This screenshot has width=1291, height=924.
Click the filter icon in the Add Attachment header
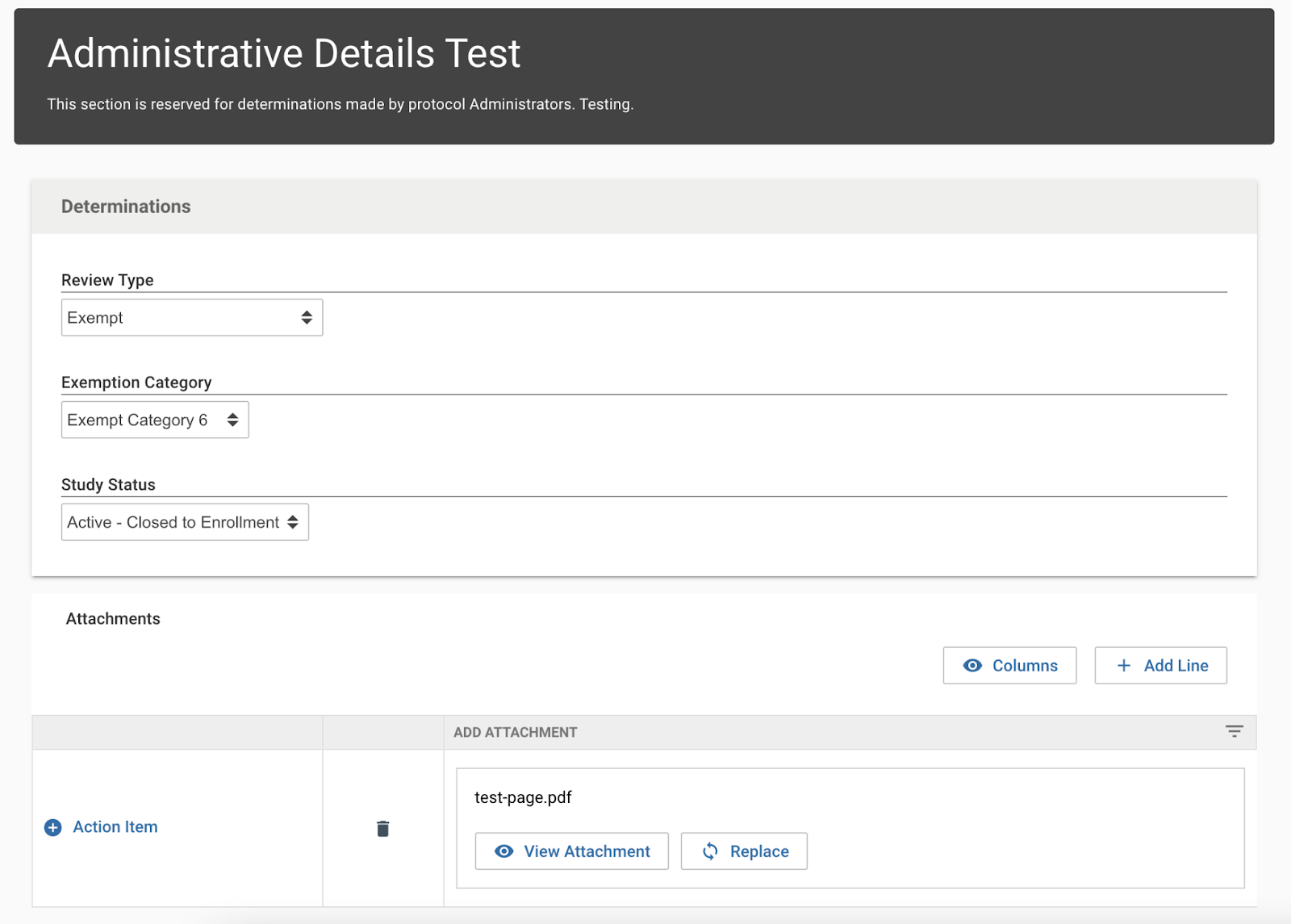click(x=1234, y=731)
